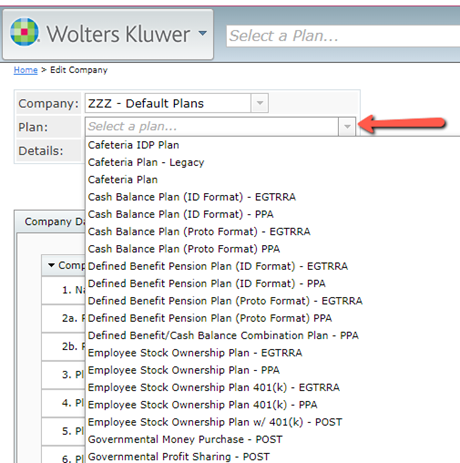
Task: Go to the Home breadcrumb link
Action: click(x=26, y=70)
